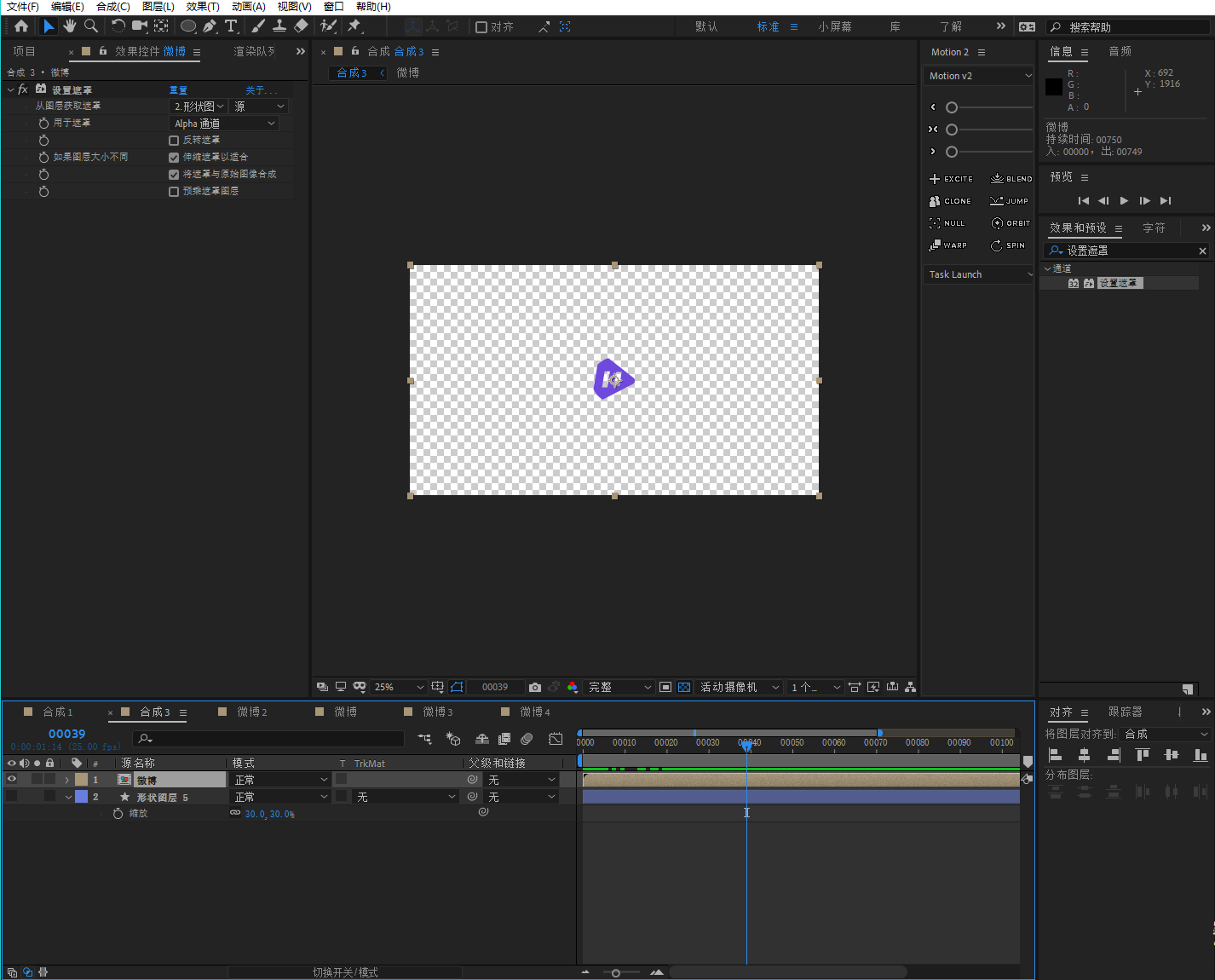Select the Horizontal Type tool
The height and width of the screenshot is (980, 1215).
[x=231, y=26]
